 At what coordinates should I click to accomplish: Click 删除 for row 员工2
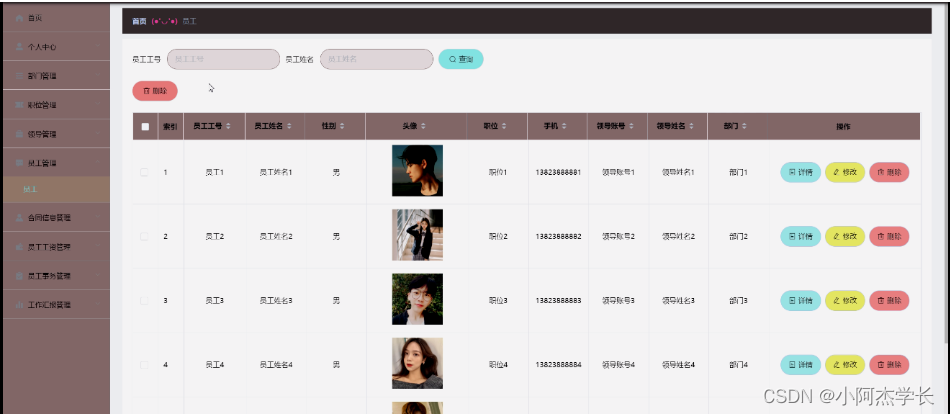click(889, 236)
